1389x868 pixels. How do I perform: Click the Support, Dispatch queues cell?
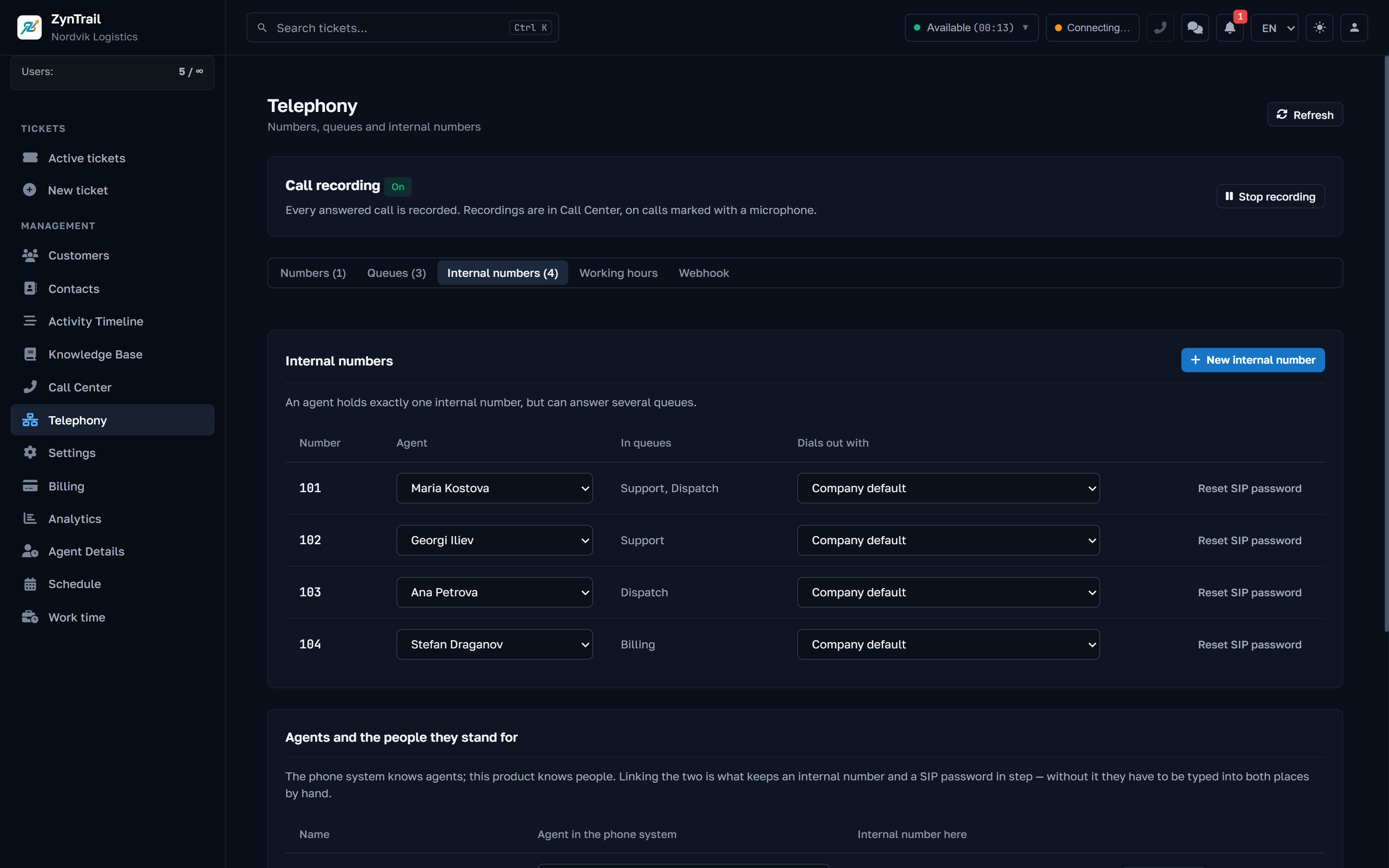(669, 489)
